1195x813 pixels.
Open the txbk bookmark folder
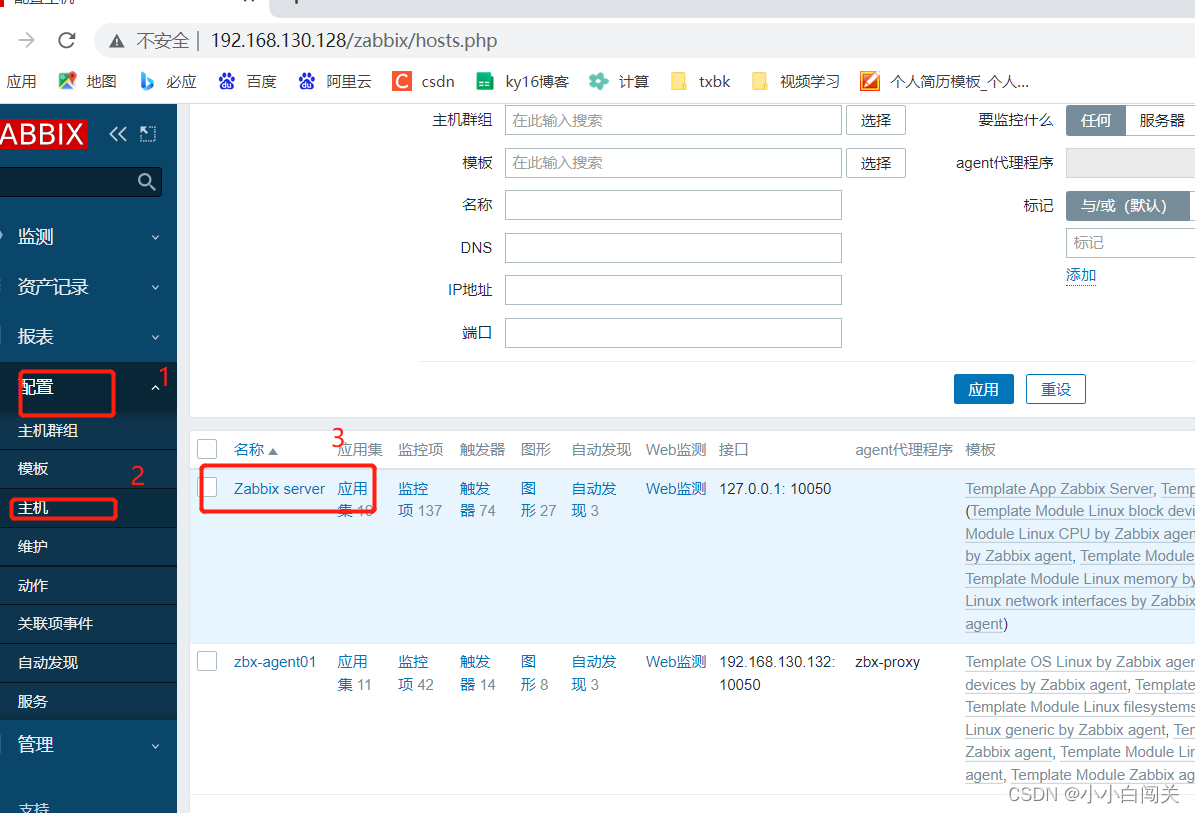[x=700, y=82]
